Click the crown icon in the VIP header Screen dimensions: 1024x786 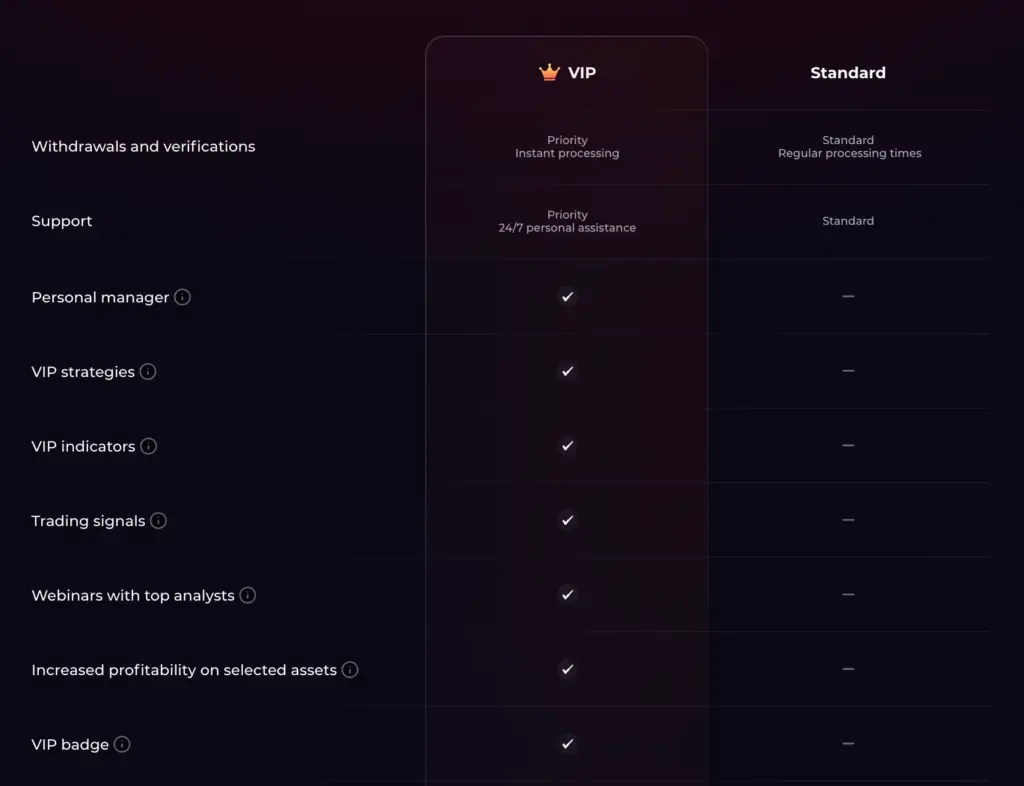[547, 71]
